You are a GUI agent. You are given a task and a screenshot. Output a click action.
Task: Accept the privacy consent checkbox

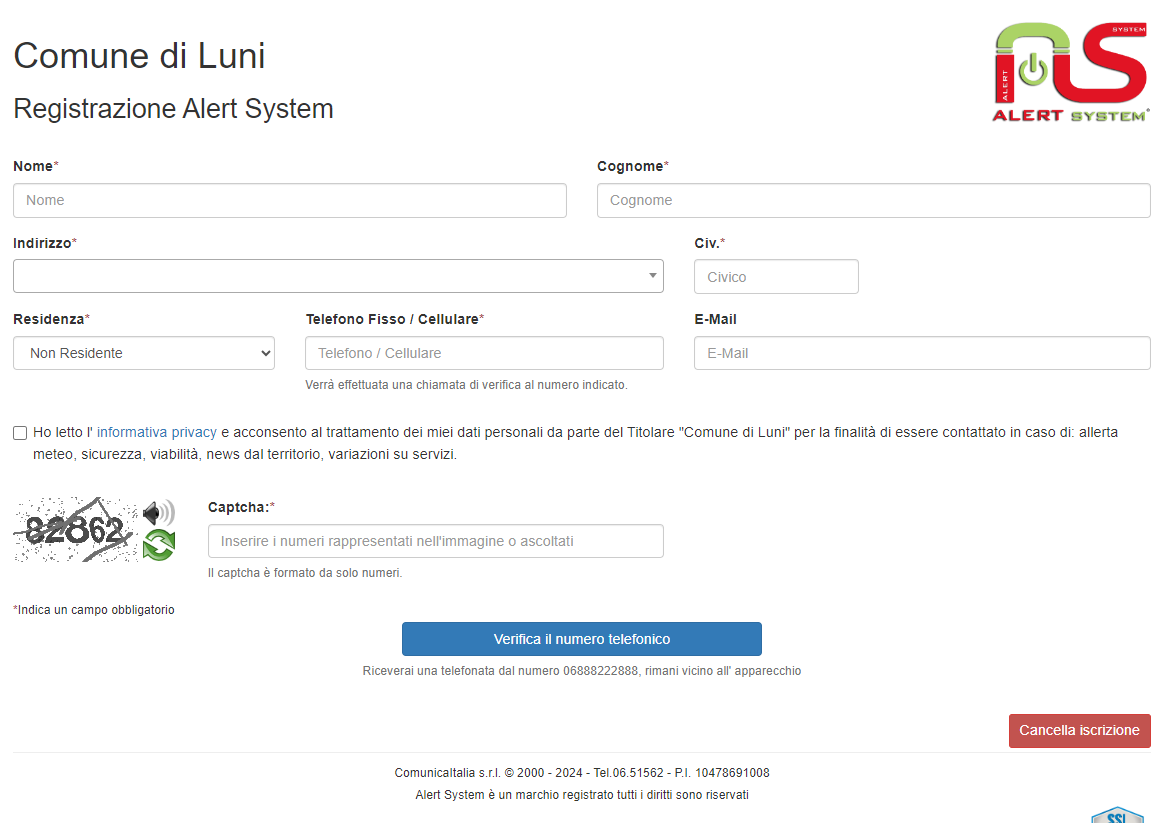20,433
